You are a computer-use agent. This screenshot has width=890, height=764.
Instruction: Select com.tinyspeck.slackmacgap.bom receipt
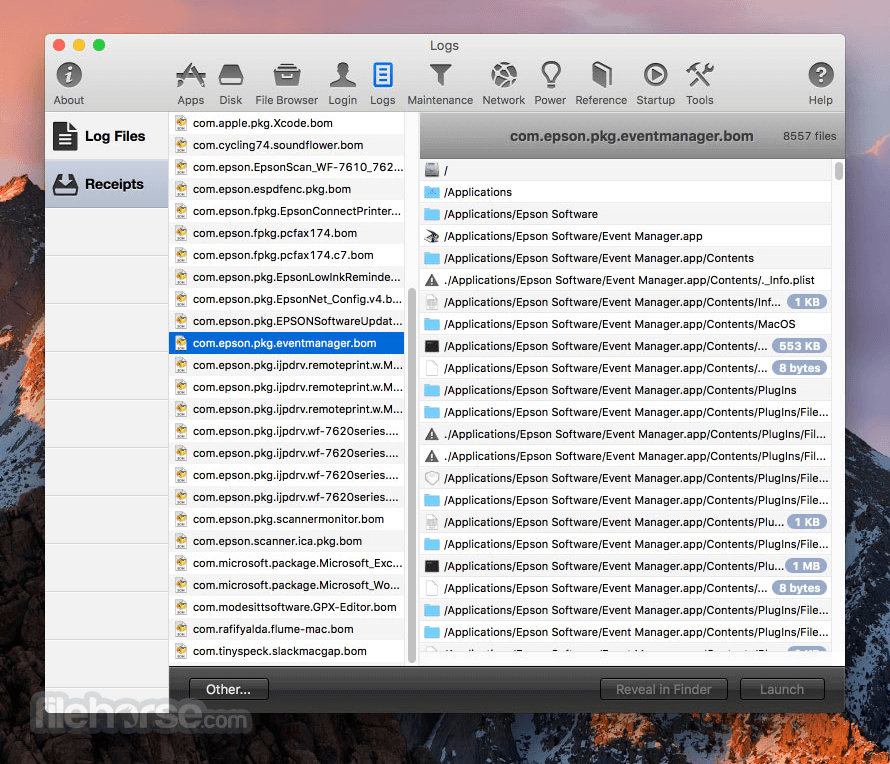click(287, 651)
